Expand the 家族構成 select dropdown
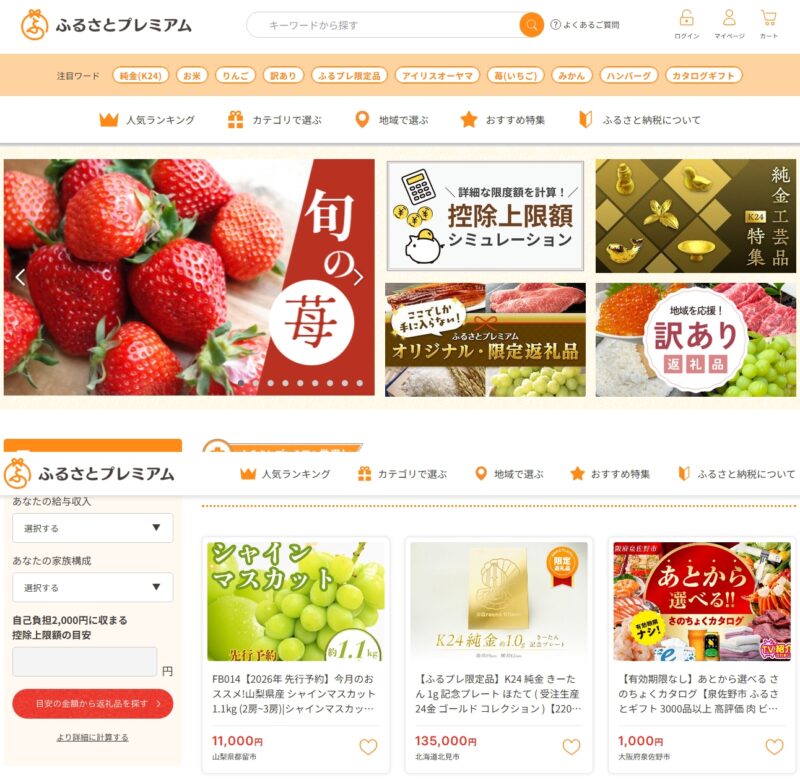This screenshot has height=783, width=800. 93,587
